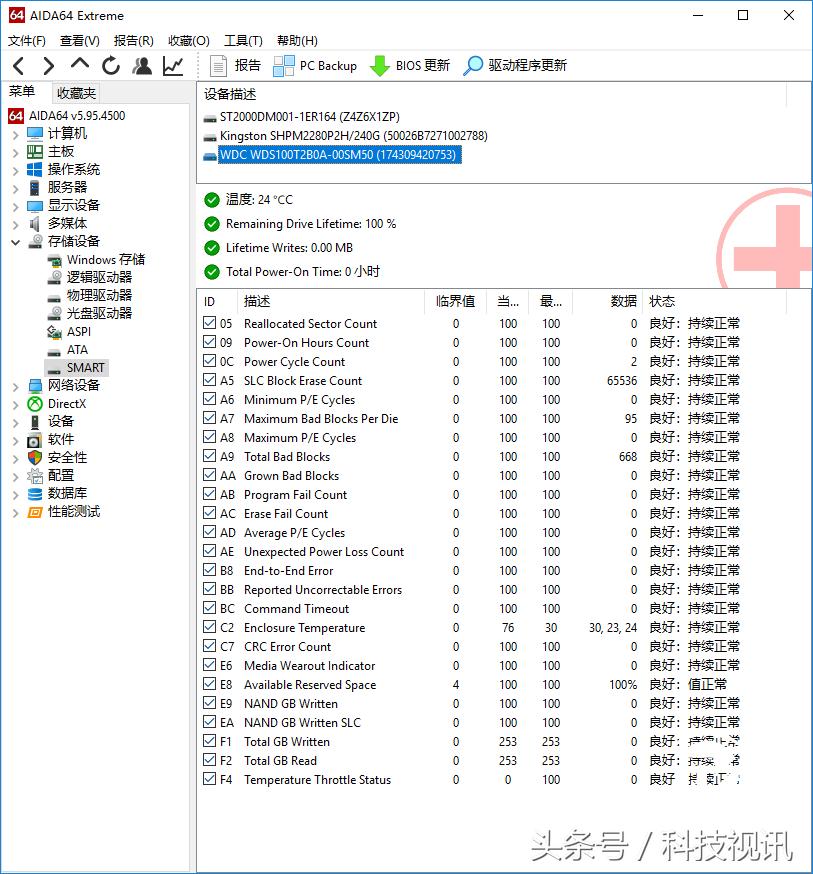This screenshot has width=813, height=874.
Task: Click the back navigation arrow
Action: click(18, 66)
